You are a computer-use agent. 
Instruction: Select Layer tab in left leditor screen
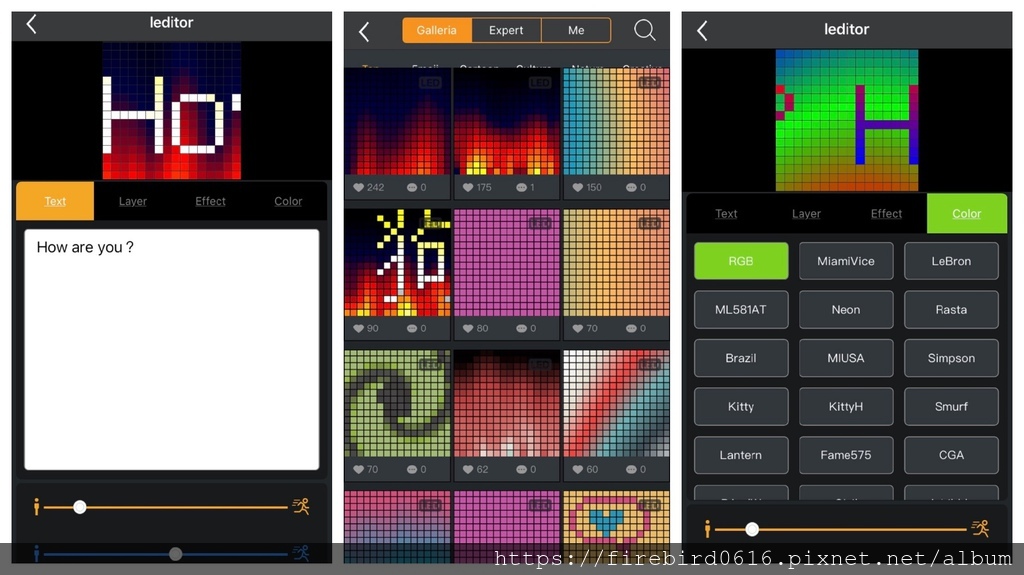(133, 201)
